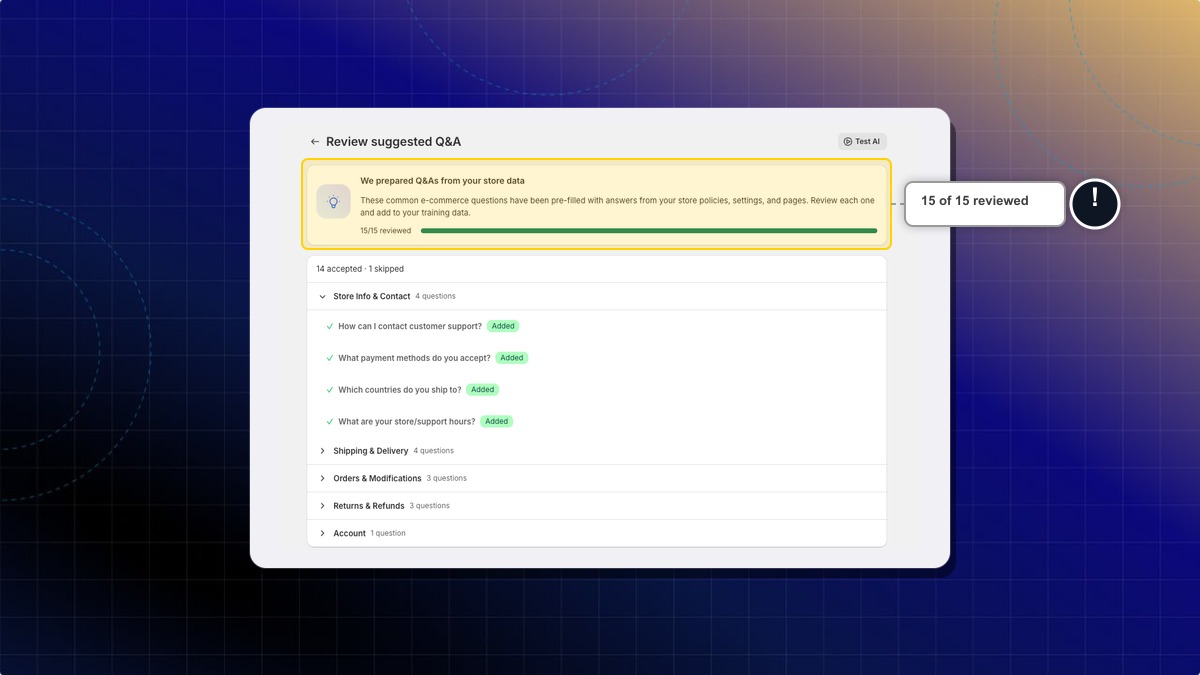The width and height of the screenshot is (1200, 675).
Task: Click the green 15/15 reviewed progress bar
Action: pos(649,231)
